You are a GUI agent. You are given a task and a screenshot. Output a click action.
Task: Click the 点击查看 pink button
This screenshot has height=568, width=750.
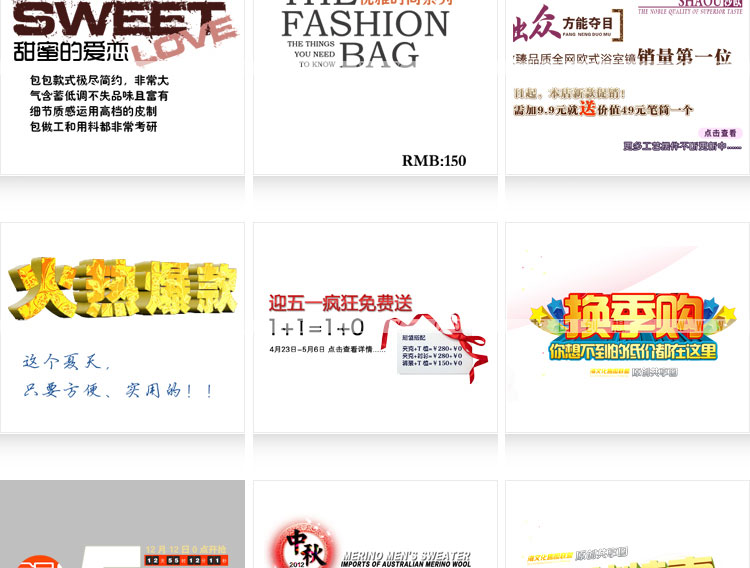pyautogui.click(x=720, y=133)
